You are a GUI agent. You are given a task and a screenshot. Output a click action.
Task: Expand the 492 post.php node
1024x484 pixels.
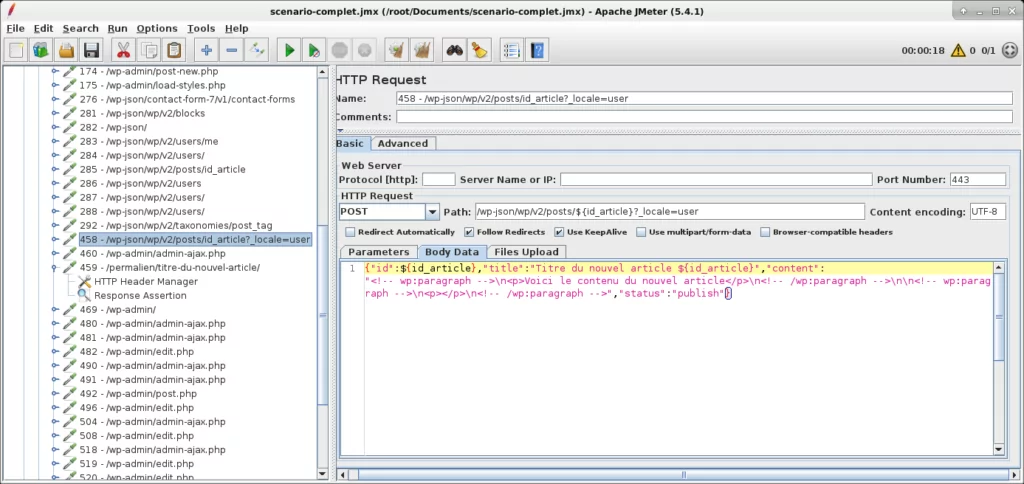pyautogui.click(x=56, y=393)
